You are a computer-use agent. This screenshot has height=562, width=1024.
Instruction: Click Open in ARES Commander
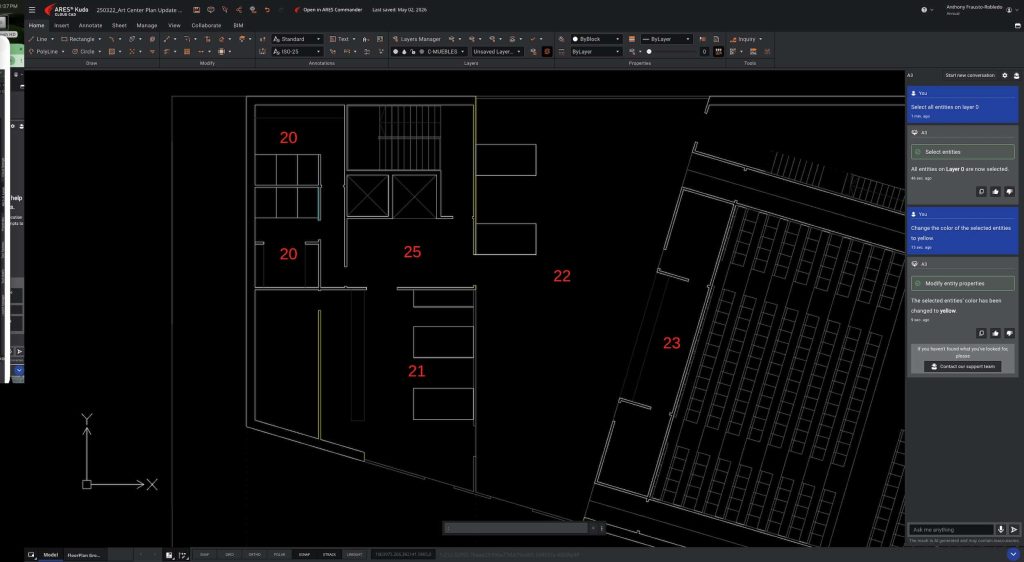tap(328, 10)
